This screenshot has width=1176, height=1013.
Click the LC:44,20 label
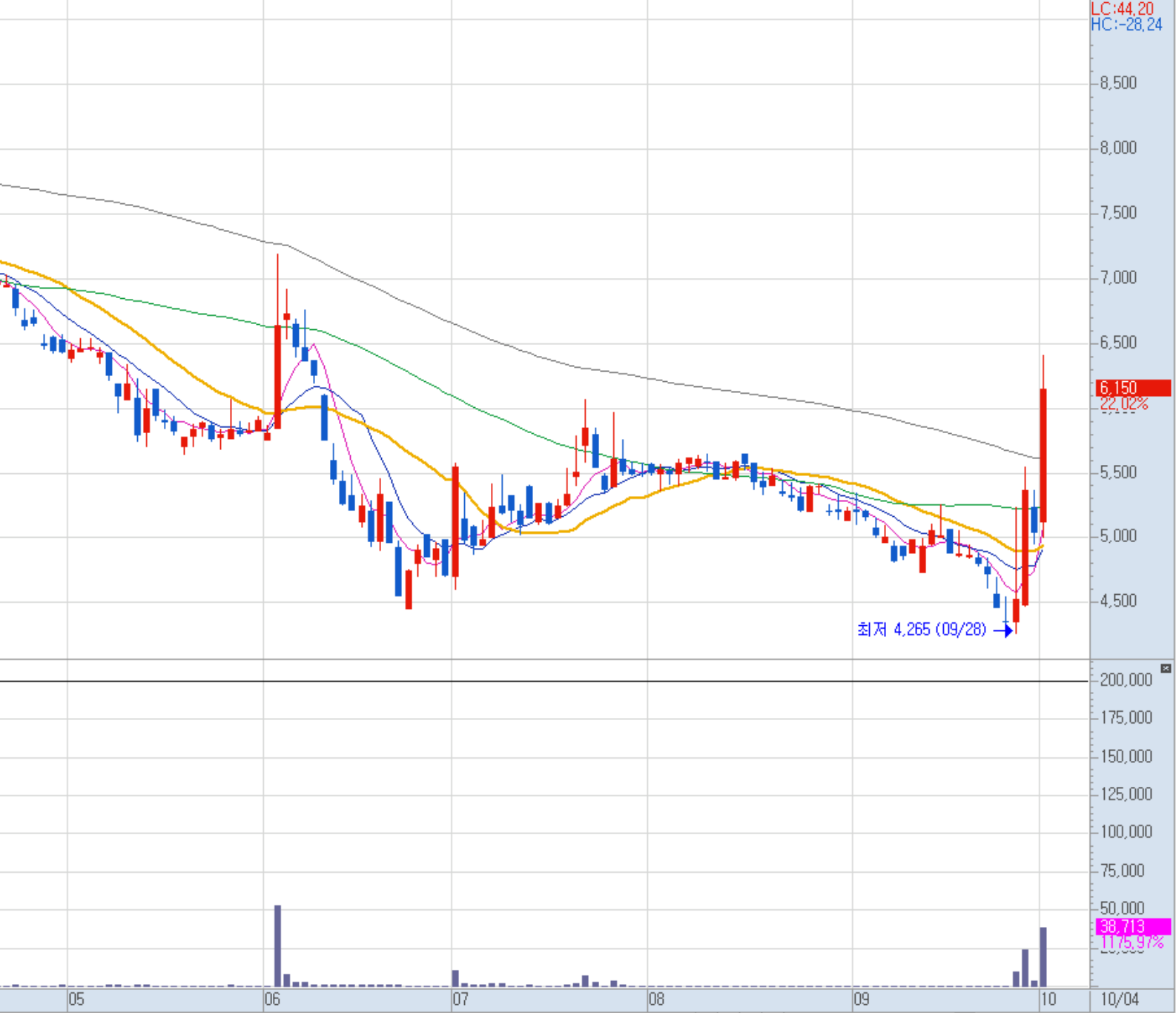(1123, 8)
